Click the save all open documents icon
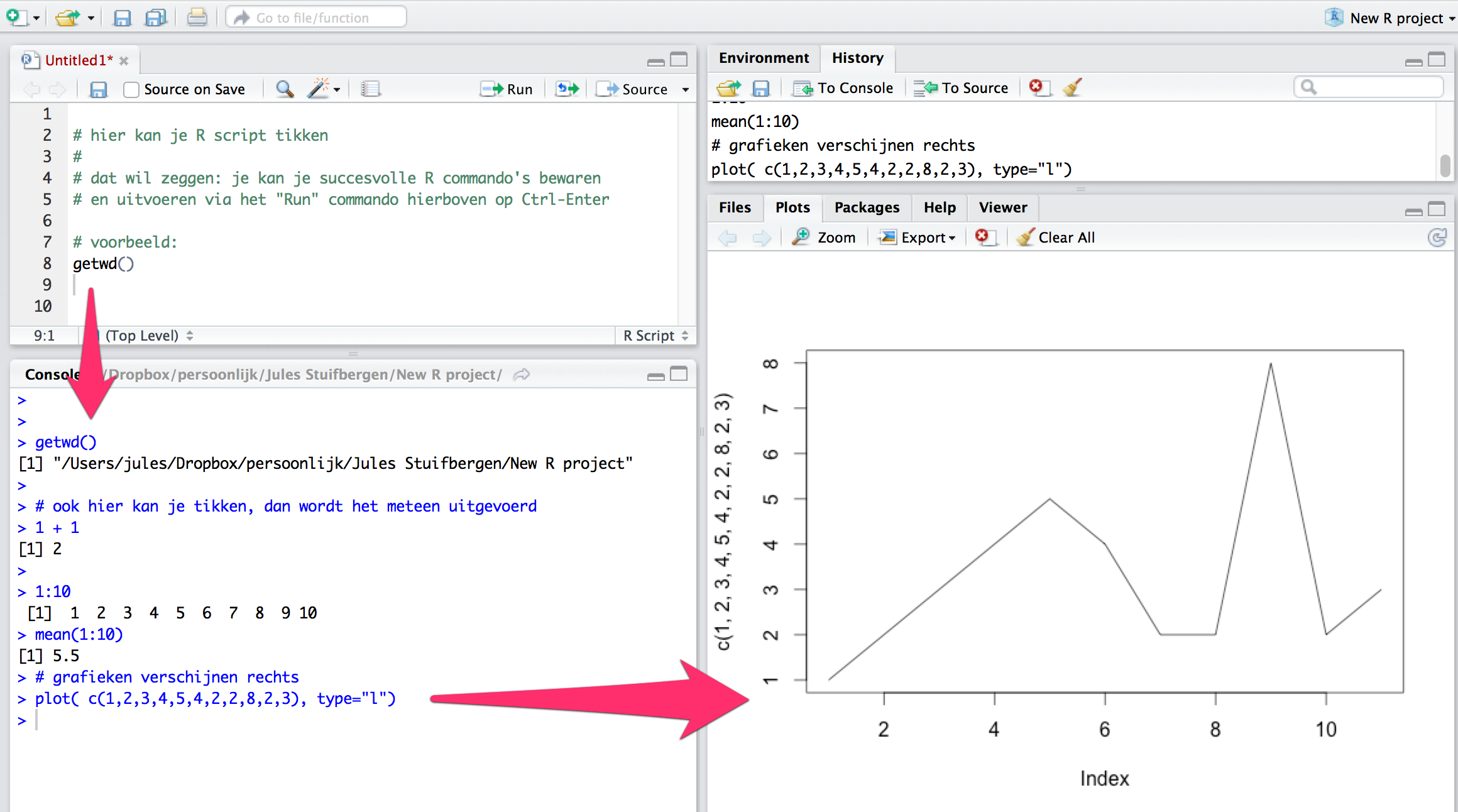Viewport: 1458px width, 812px height. tap(155, 18)
